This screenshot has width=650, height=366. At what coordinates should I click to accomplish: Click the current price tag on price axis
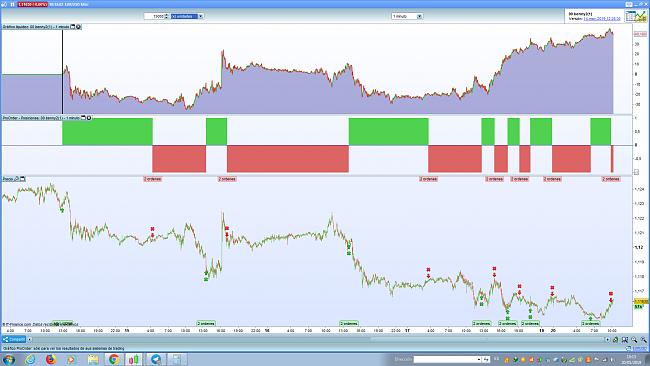[x=641, y=301]
